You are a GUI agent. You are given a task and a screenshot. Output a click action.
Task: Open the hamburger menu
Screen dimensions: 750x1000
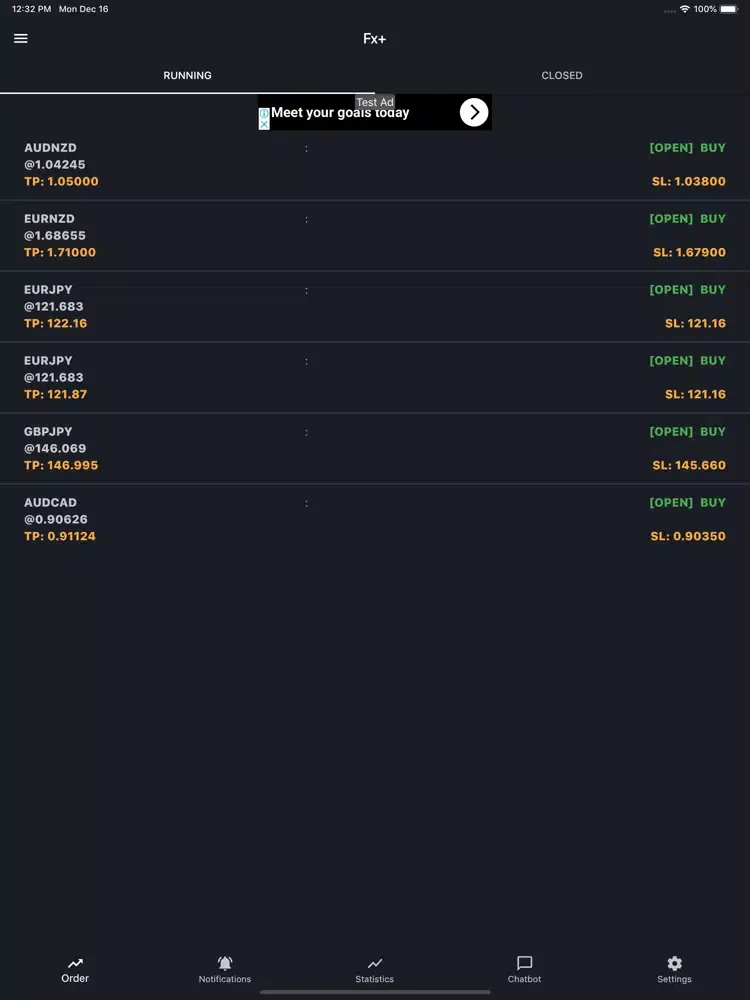point(21,39)
